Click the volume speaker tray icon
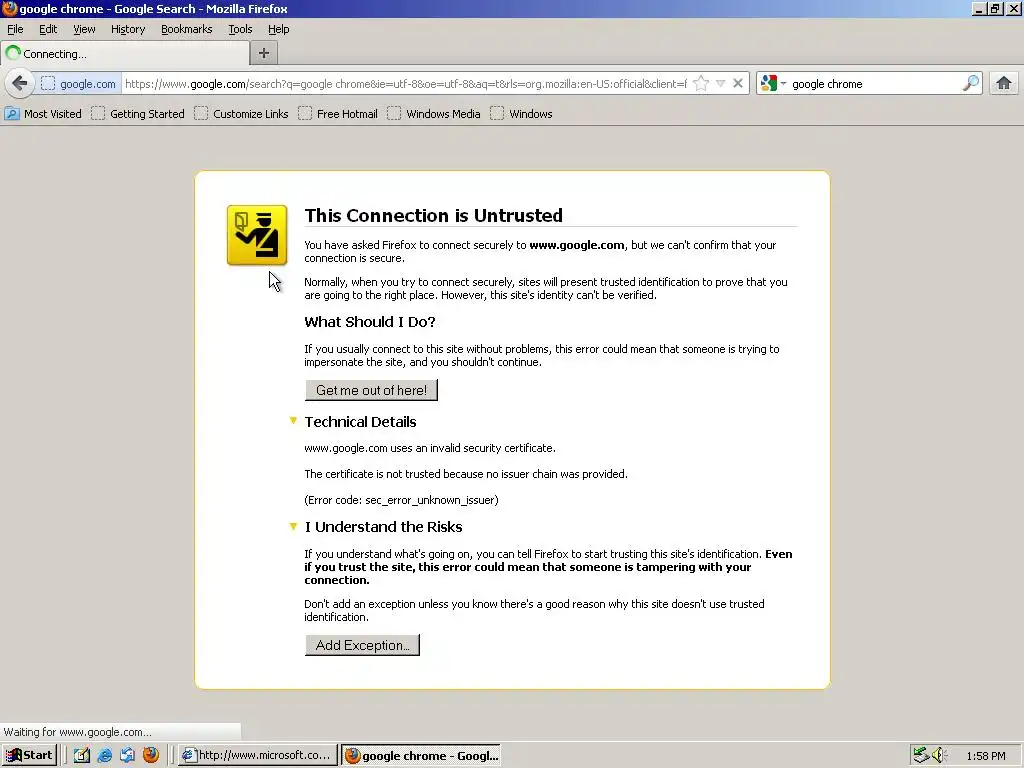Image resolution: width=1024 pixels, height=768 pixels. [939, 755]
